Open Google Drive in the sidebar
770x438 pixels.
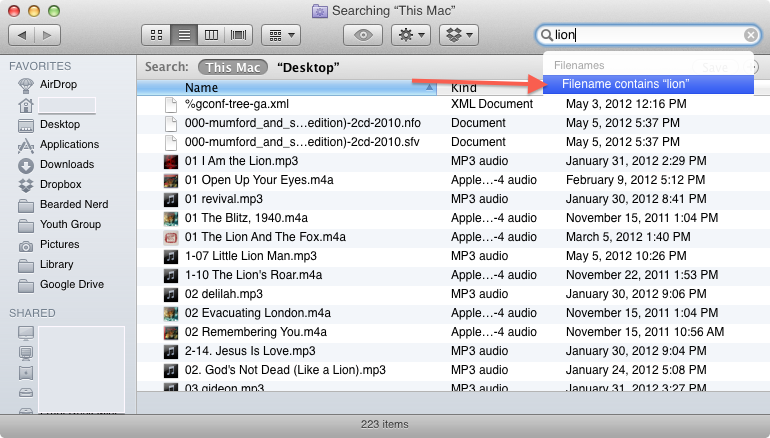point(72,284)
